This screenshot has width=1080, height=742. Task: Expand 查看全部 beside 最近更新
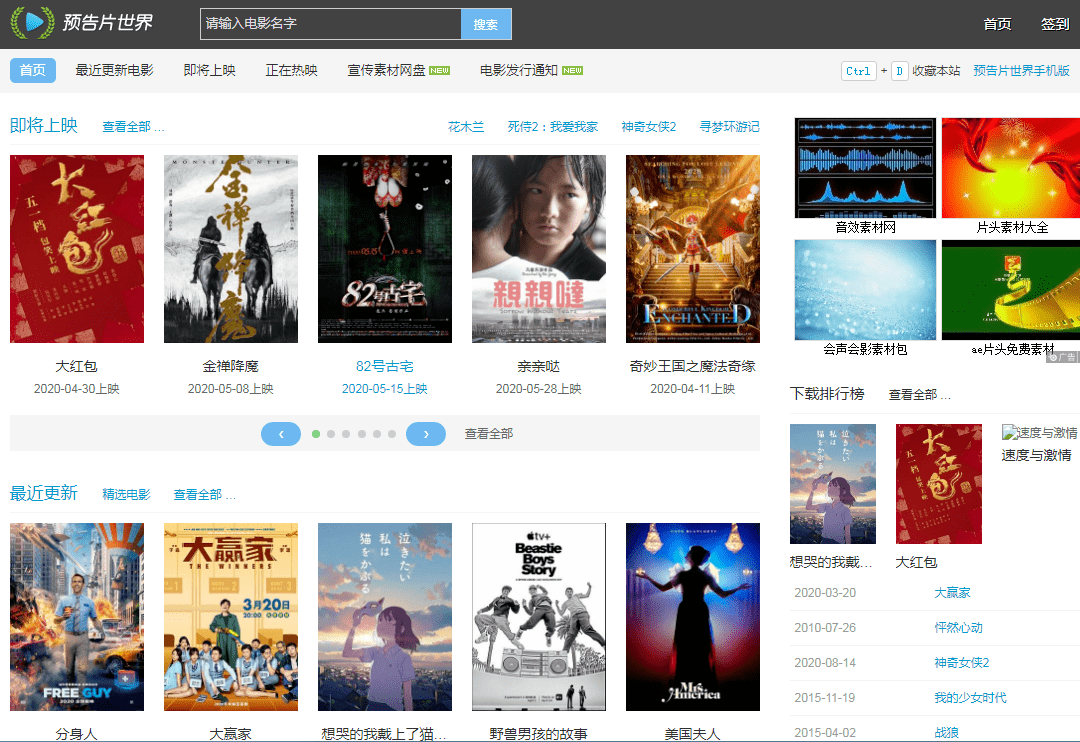tap(204, 495)
